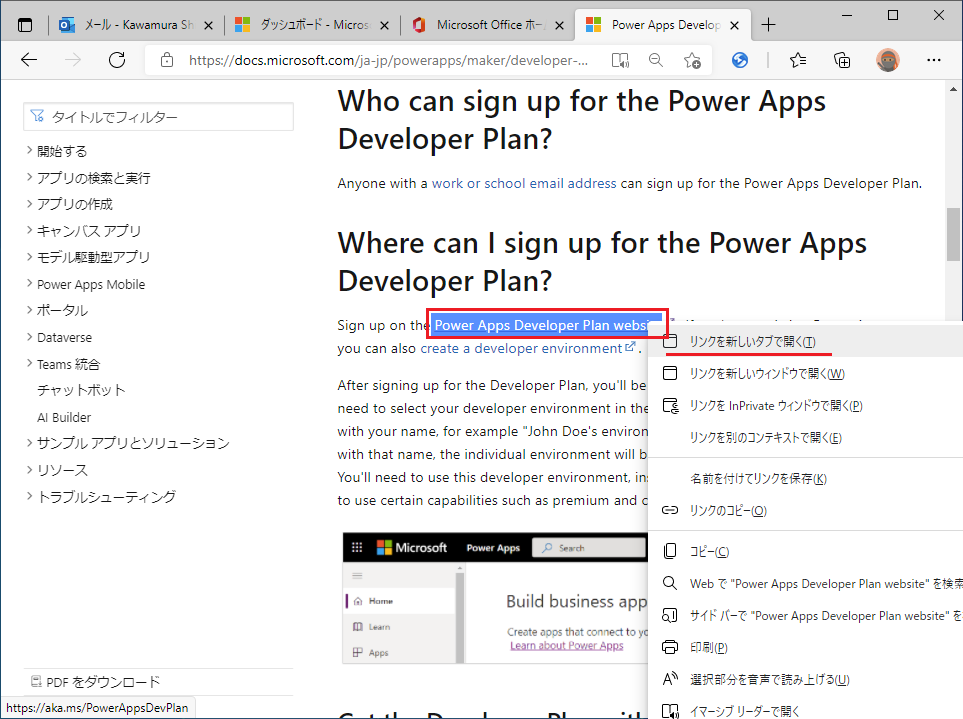963x719 pixels.
Task: Expand the Dataverse section
Action: coord(59,337)
